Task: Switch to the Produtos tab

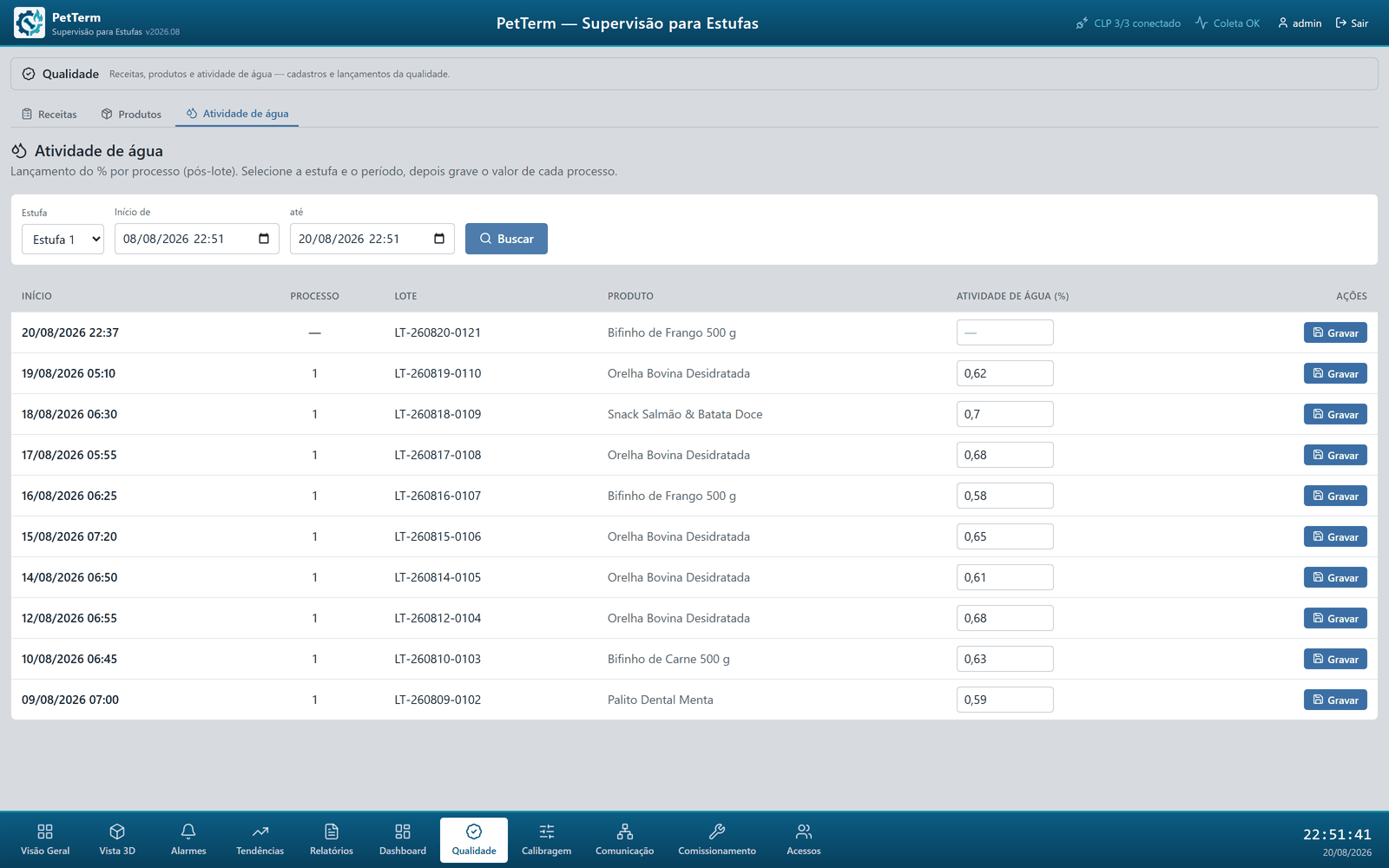Action: pos(131,114)
